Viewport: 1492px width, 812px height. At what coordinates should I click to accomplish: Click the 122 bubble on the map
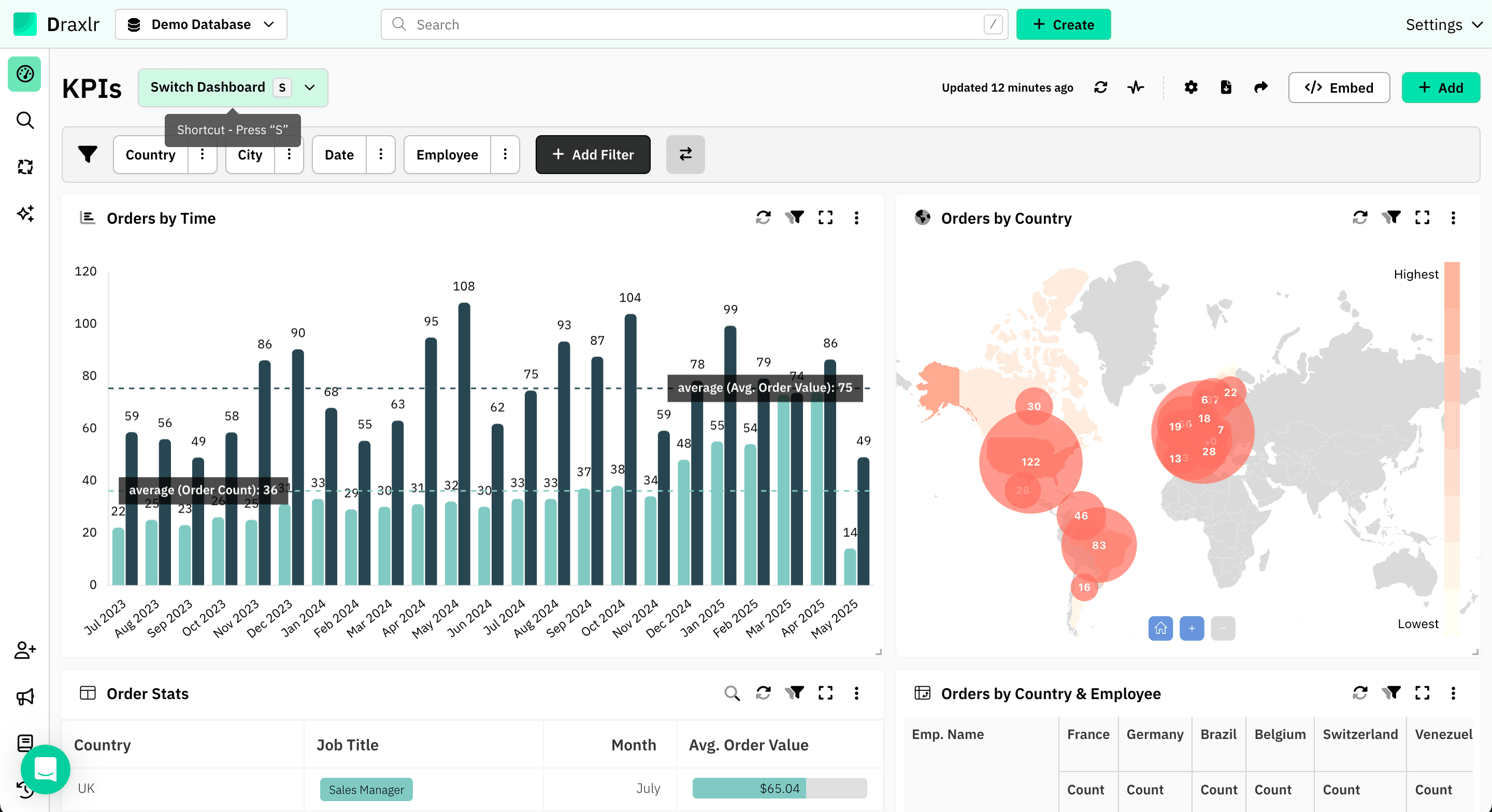[1030, 461]
